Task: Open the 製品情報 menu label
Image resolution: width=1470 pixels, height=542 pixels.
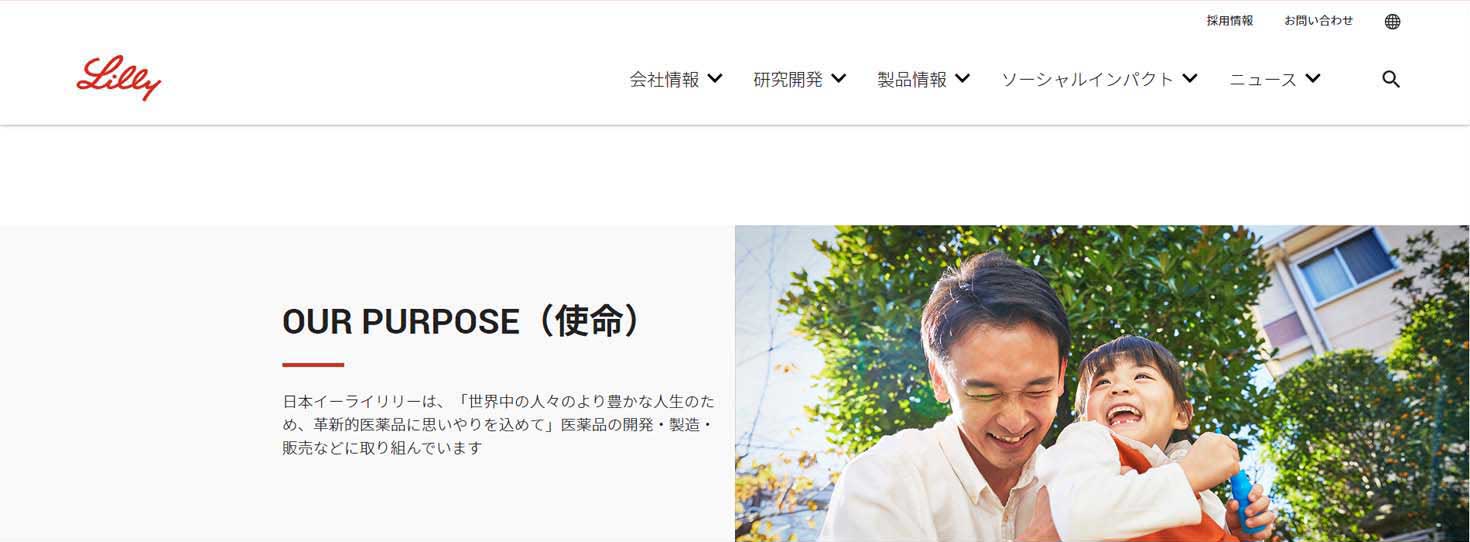Action: click(x=912, y=79)
